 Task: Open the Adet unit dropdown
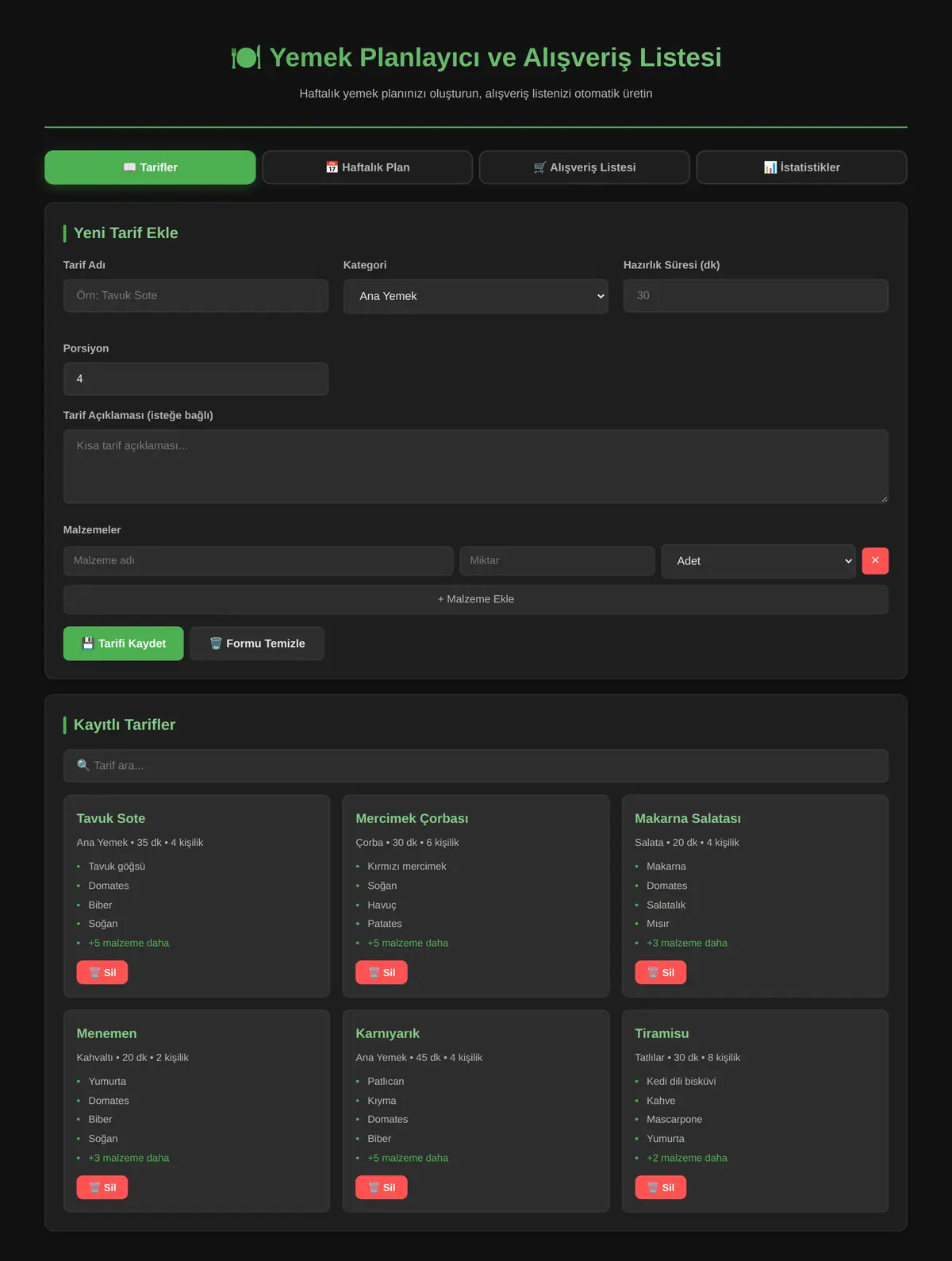(758, 561)
